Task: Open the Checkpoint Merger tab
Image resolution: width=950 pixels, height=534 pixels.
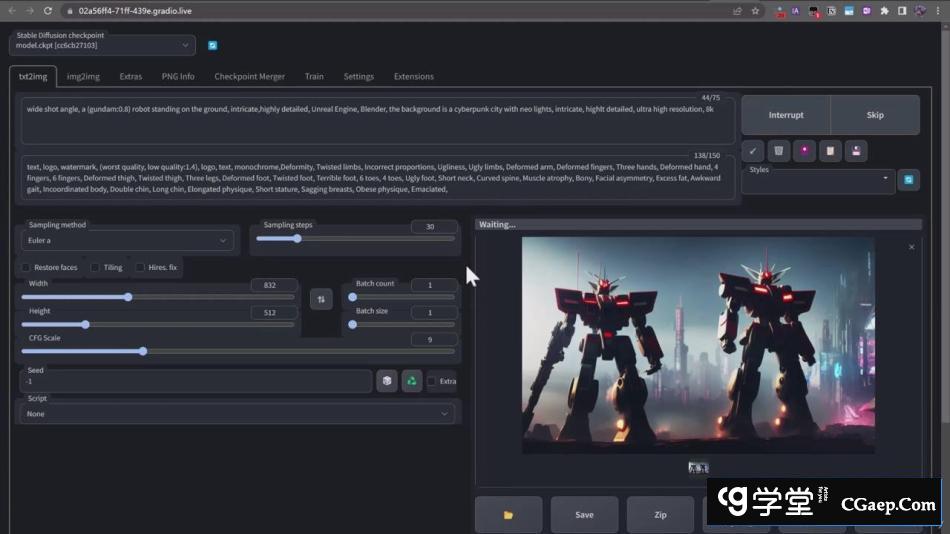Action: coord(249,76)
